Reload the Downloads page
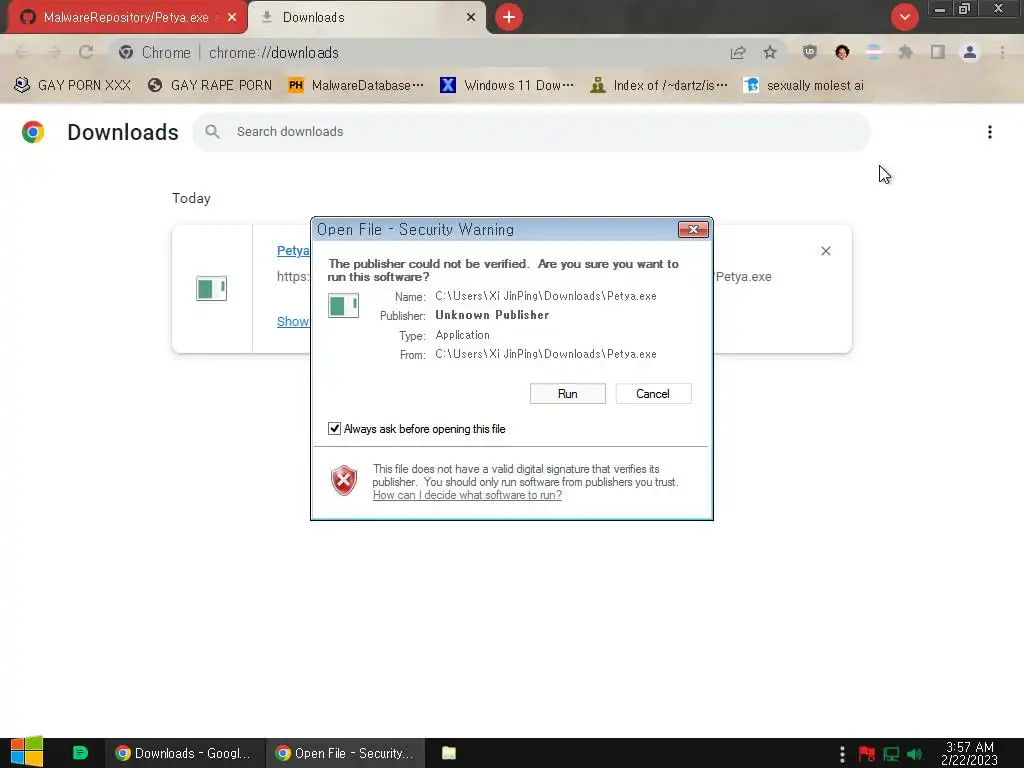Screen dimensions: 1024x768 86,52
